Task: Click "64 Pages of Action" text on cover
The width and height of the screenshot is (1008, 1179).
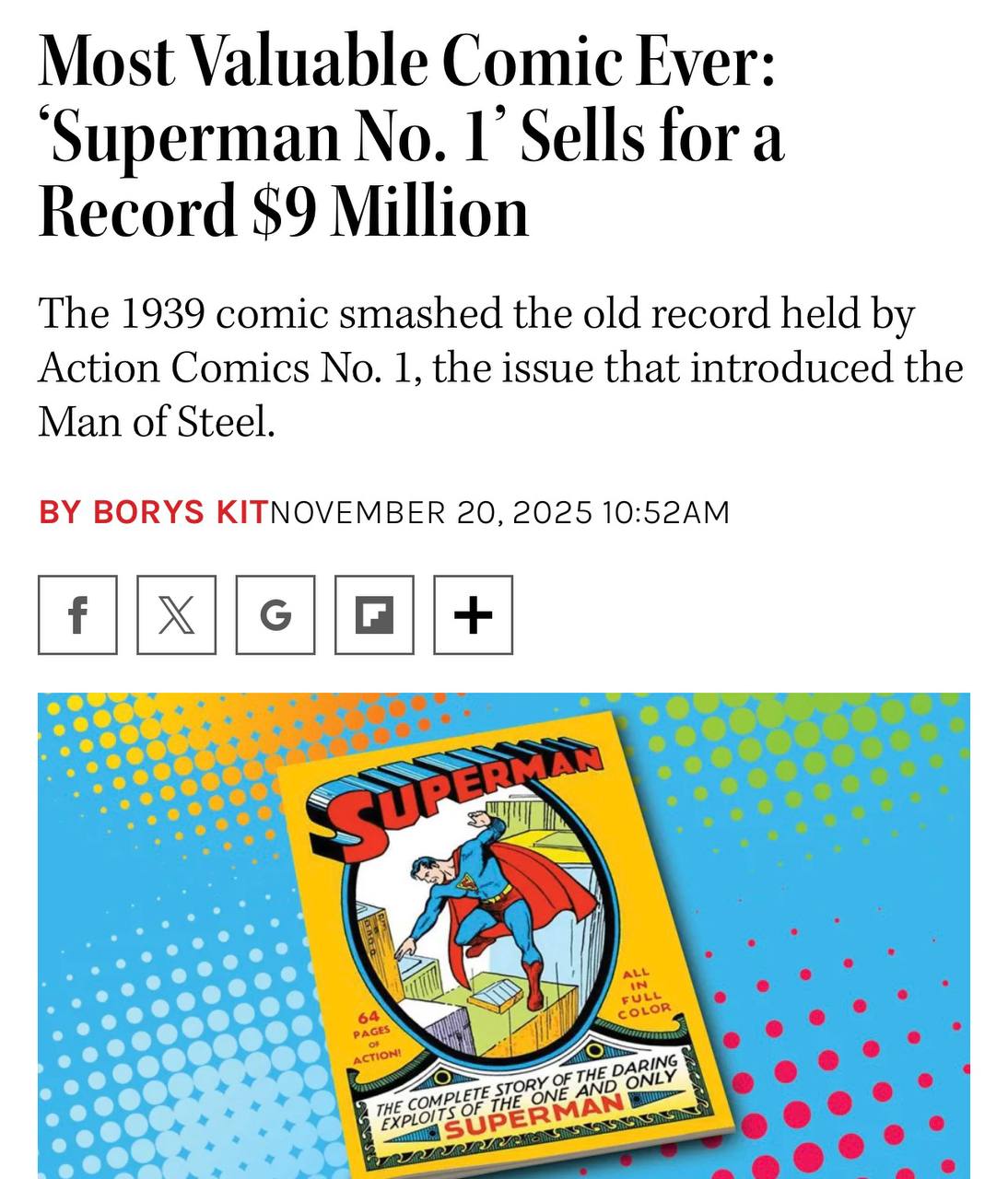Action: coord(374,1034)
